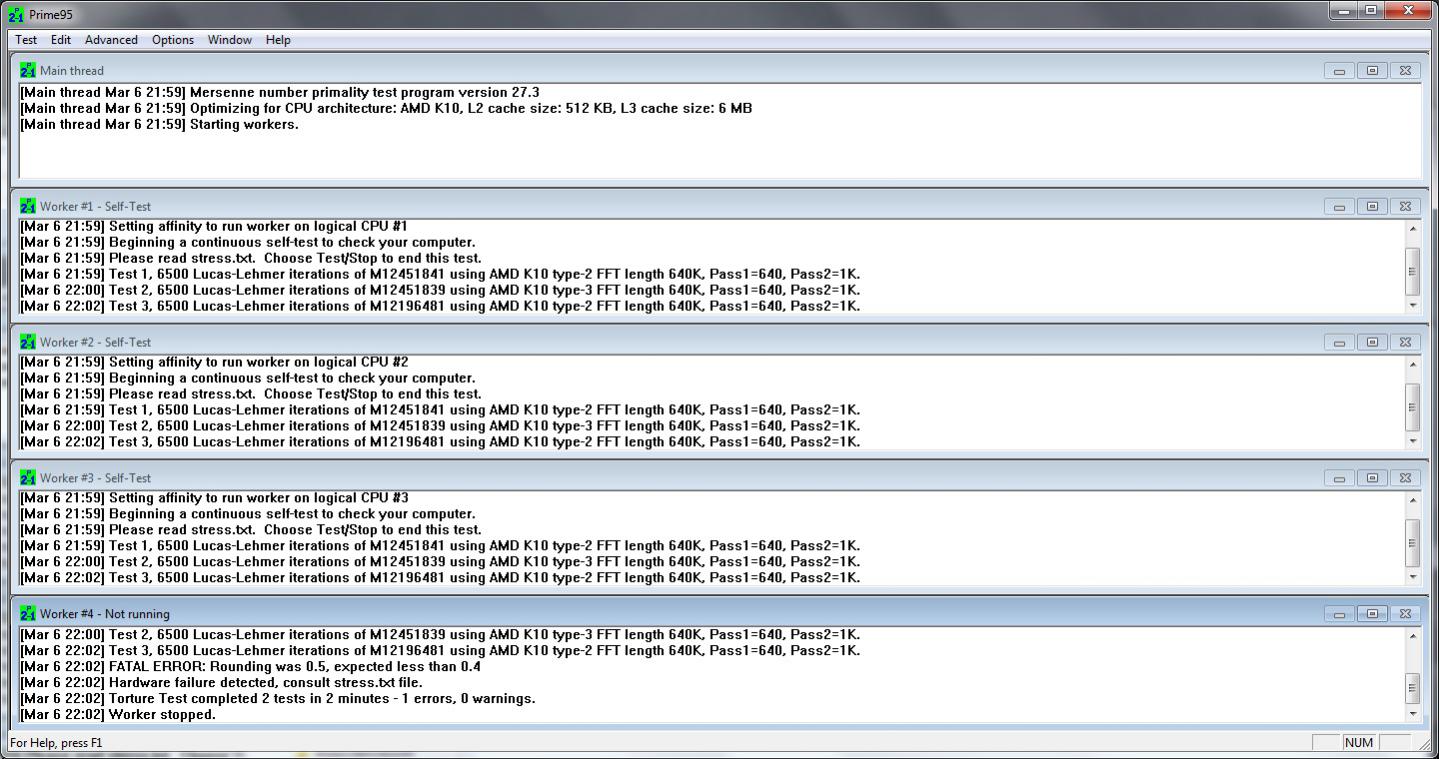Maximize the Worker #1 child window
The height and width of the screenshot is (759, 1439).
[1372, 207]
